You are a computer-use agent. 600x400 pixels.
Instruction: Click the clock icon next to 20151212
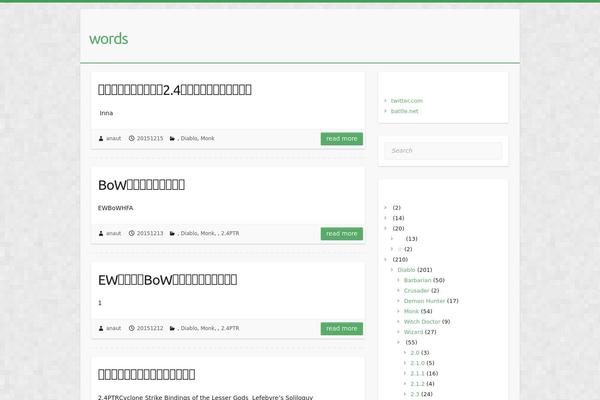132,328
